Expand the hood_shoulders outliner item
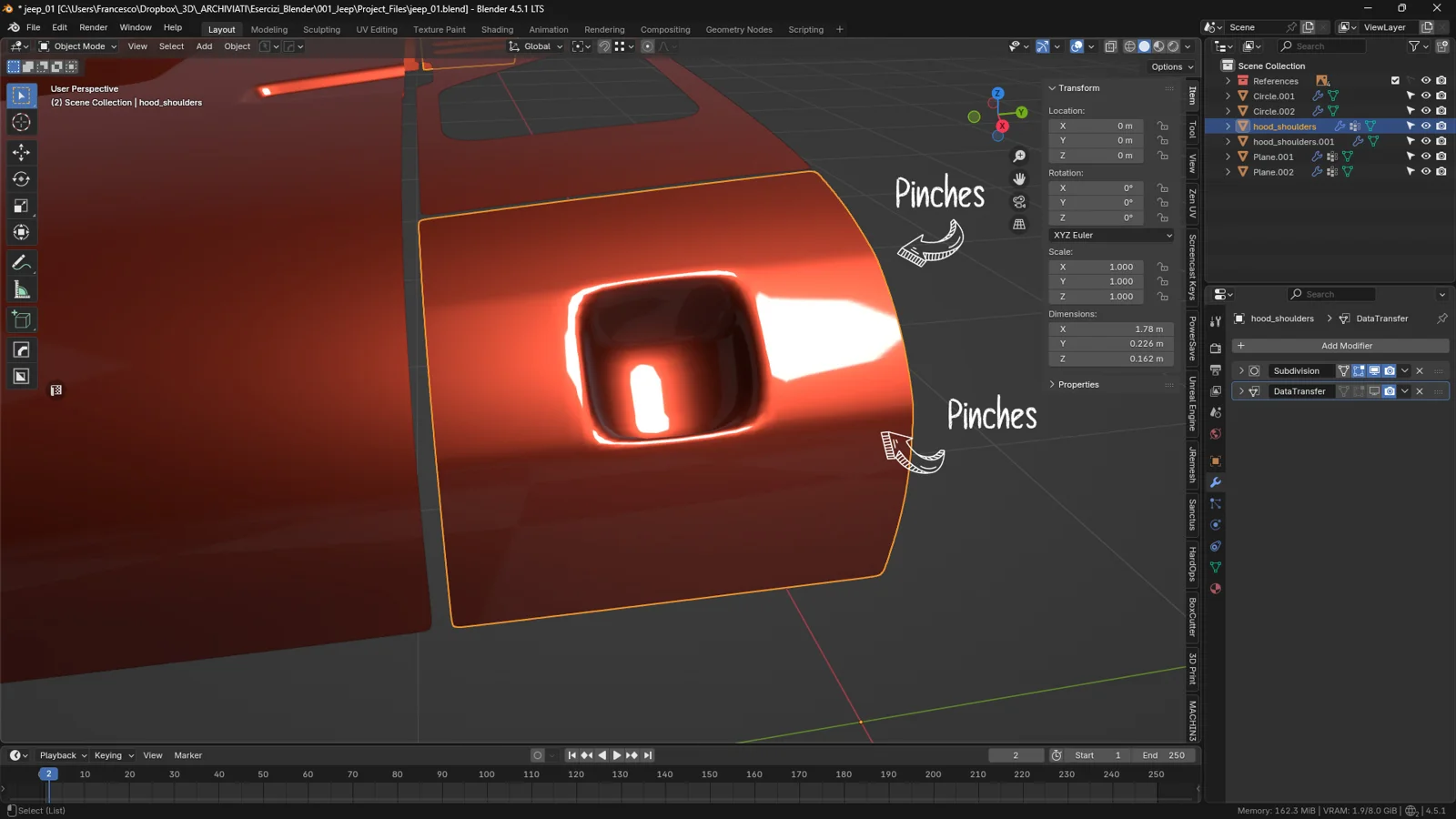Image resolution: width=1456 pixels, height=819 pixels. click(x=1228, y=126)
